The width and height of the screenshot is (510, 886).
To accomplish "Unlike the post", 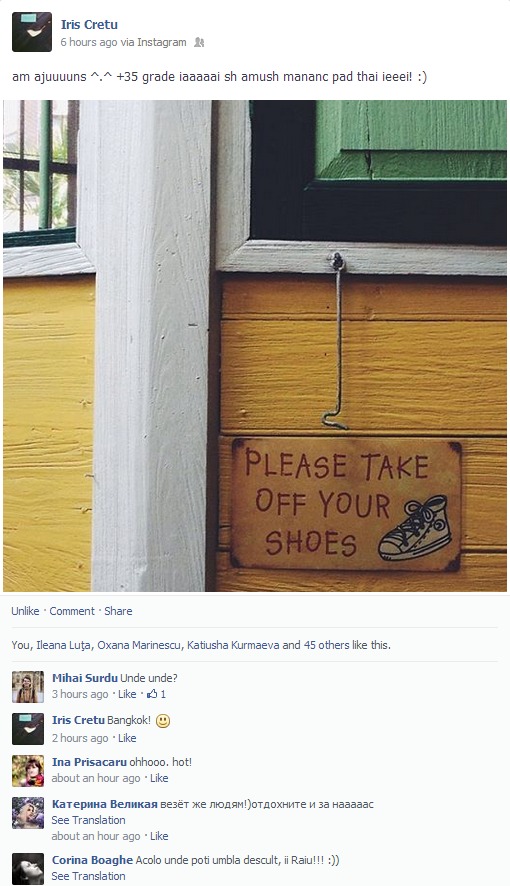I will coord(25,611).
